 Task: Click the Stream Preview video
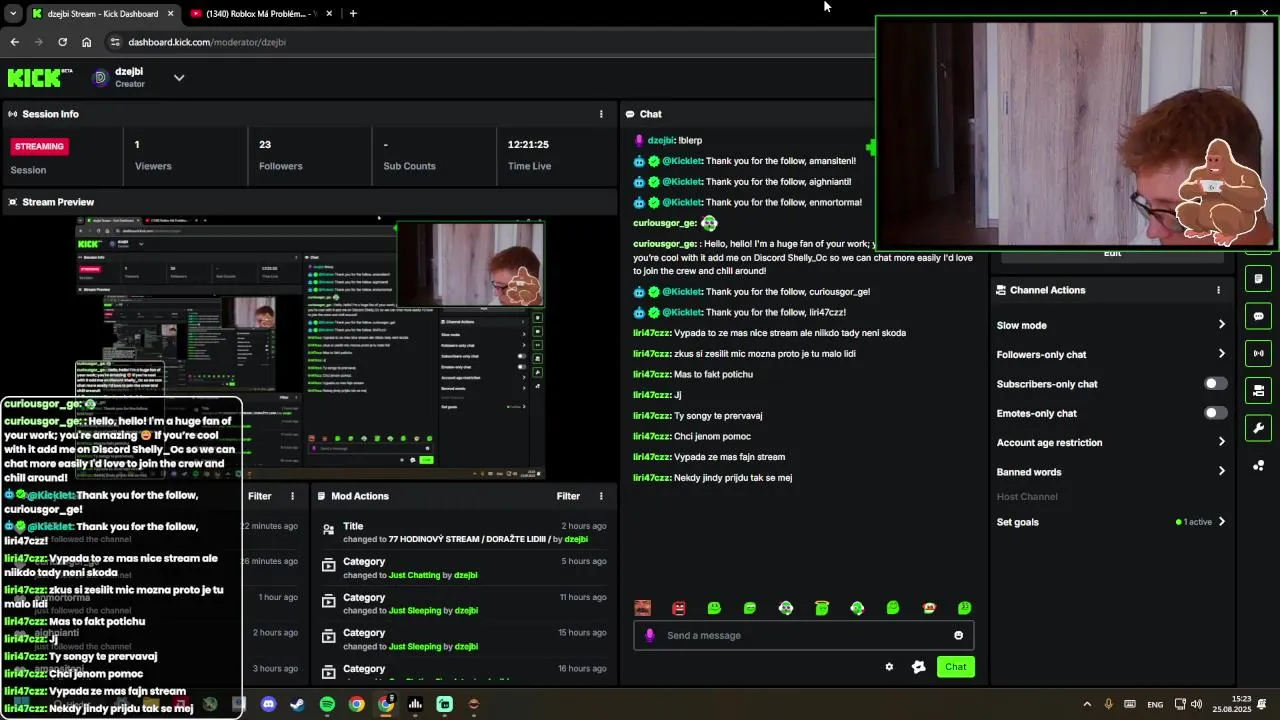coord(311,348)
